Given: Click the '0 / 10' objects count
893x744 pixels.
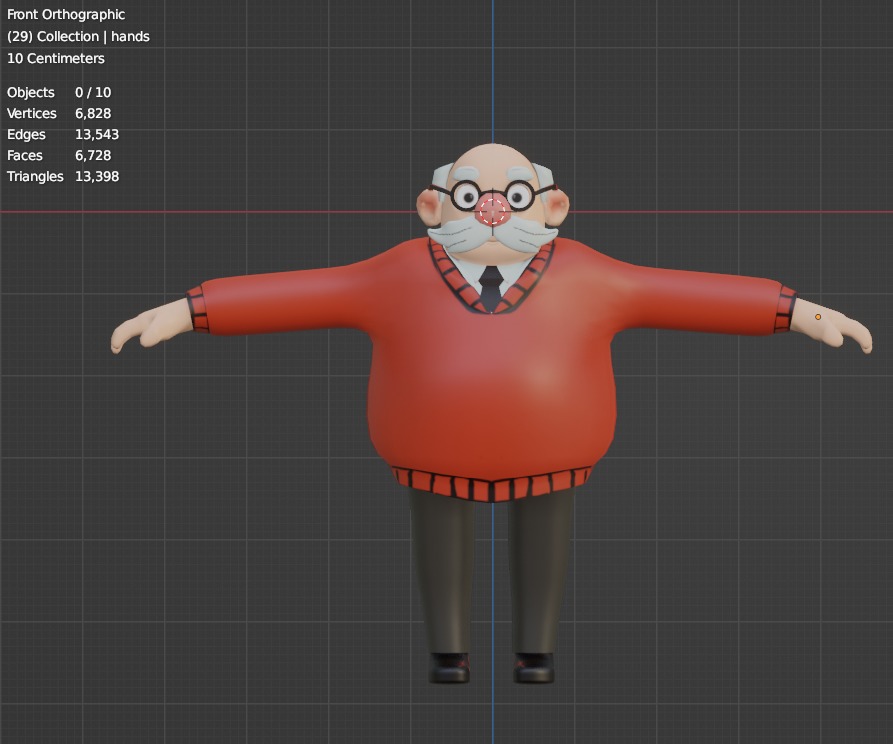Looking at the screenshot, I should tap(93, 92).
